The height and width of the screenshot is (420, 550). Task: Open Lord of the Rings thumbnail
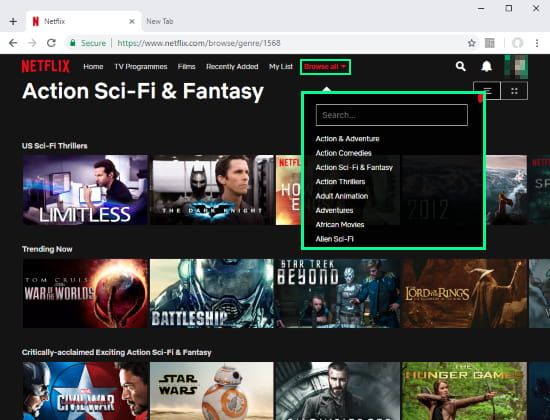464,293
